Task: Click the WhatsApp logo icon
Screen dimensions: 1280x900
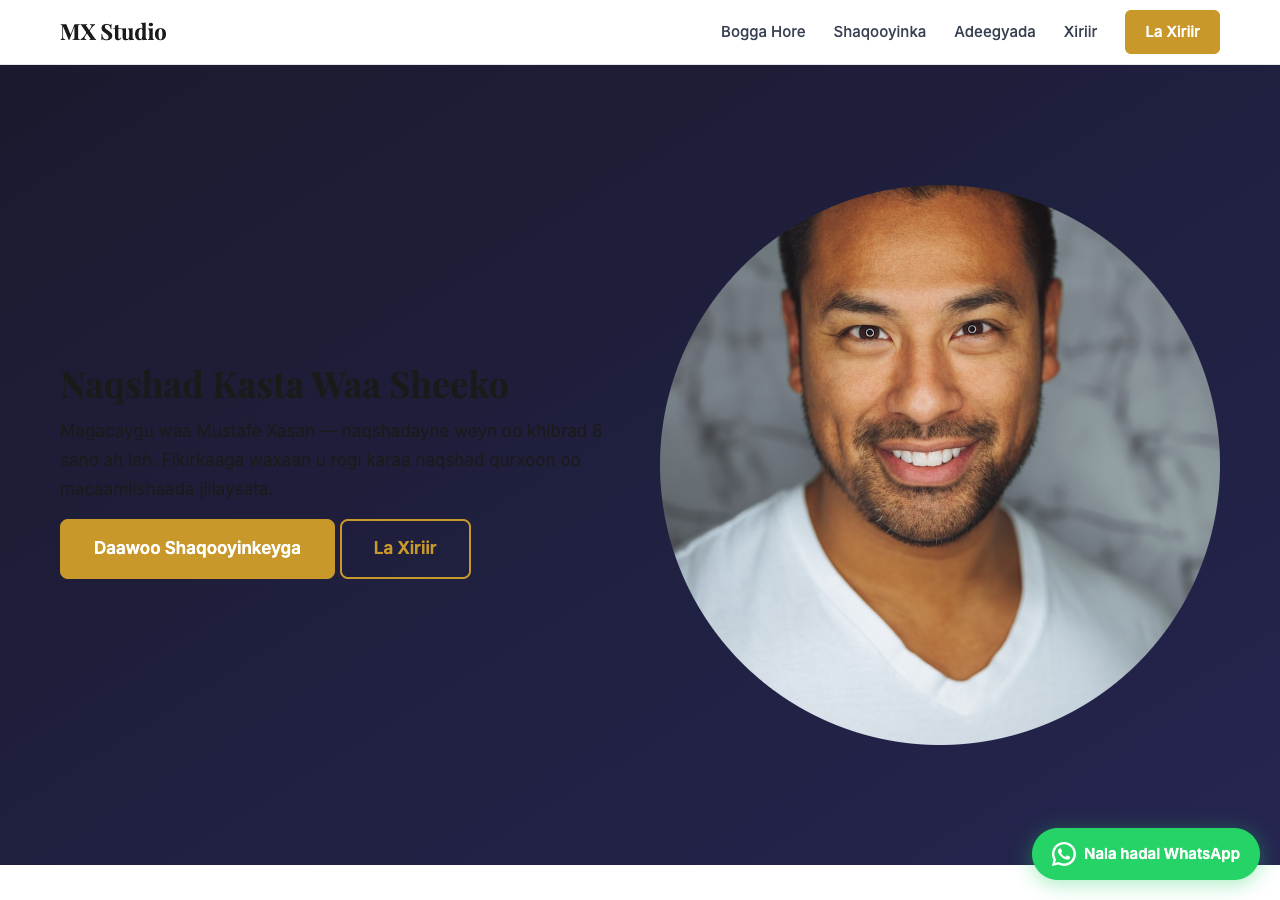Action: click(1064, 854)
